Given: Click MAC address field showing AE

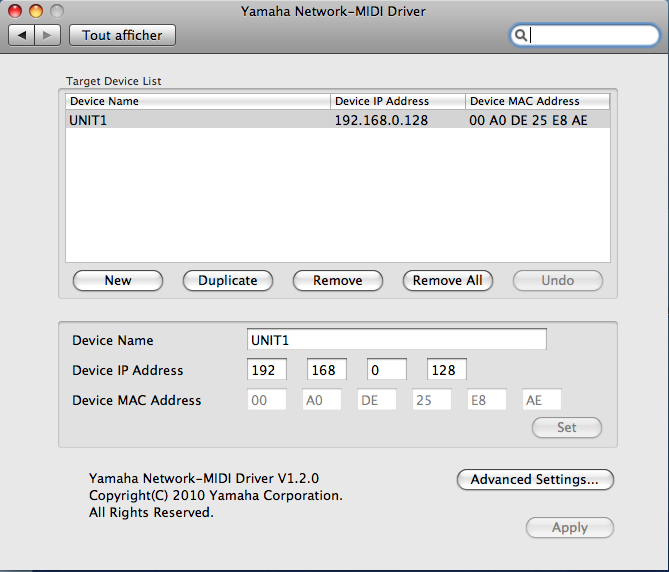Looking at the screenshot, I should click(542, 400).
